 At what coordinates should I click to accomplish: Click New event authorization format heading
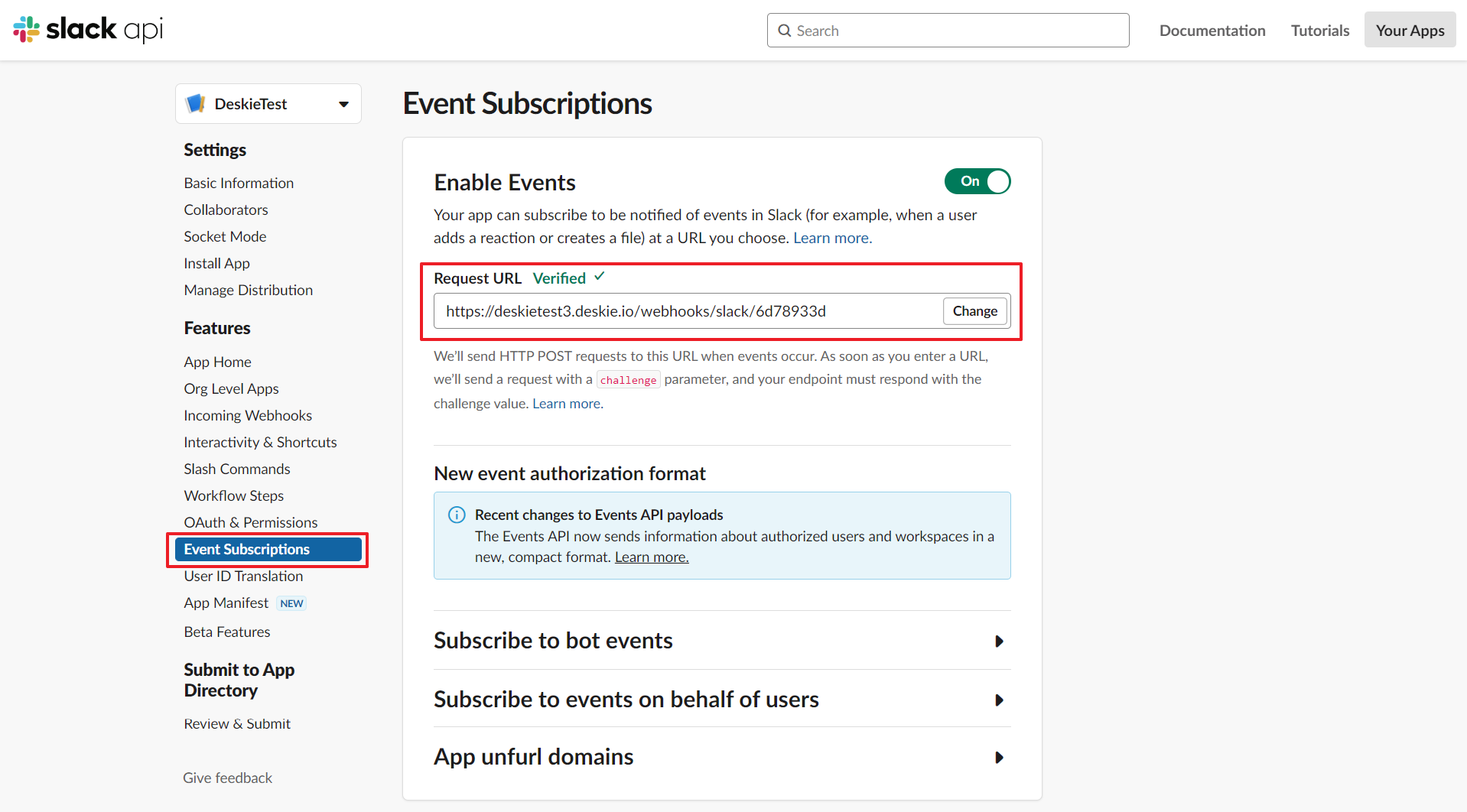[569, 473]
